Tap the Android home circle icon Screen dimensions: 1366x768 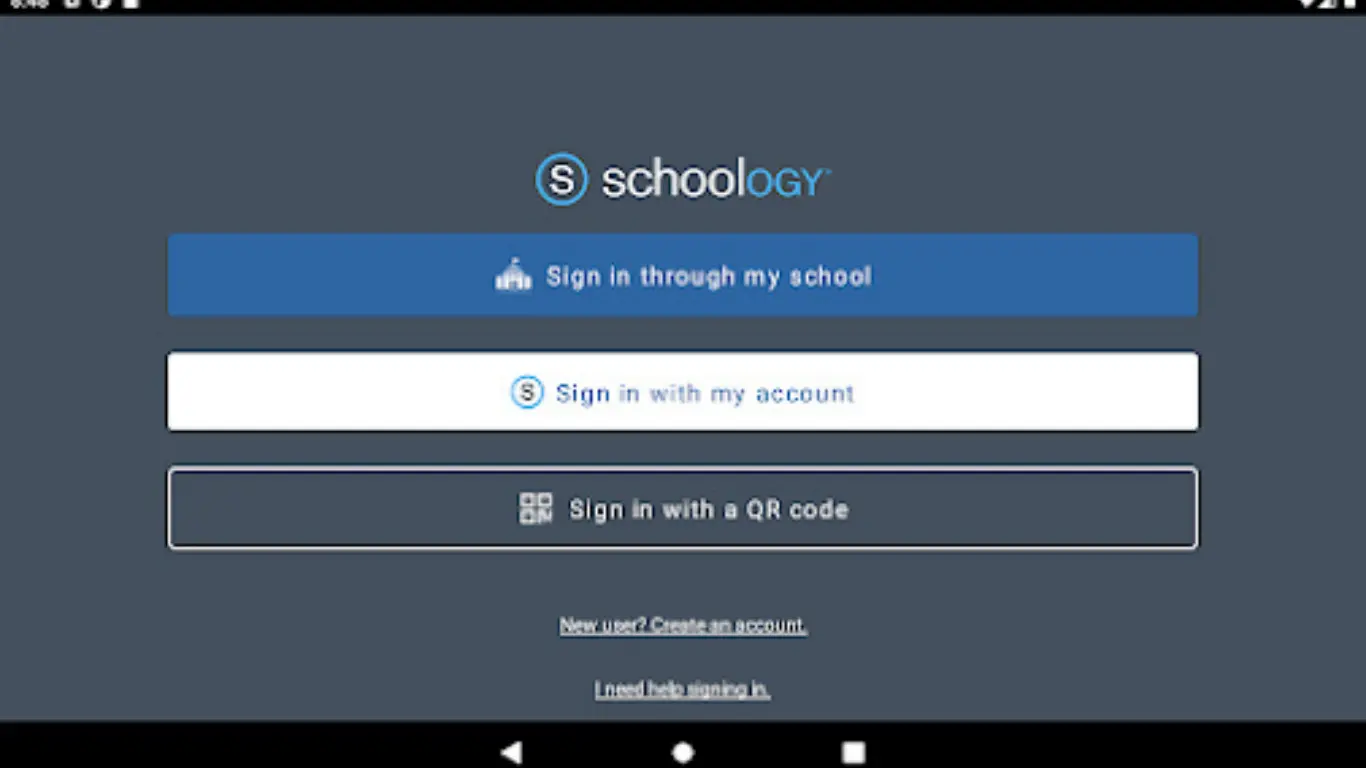[683, 751]
